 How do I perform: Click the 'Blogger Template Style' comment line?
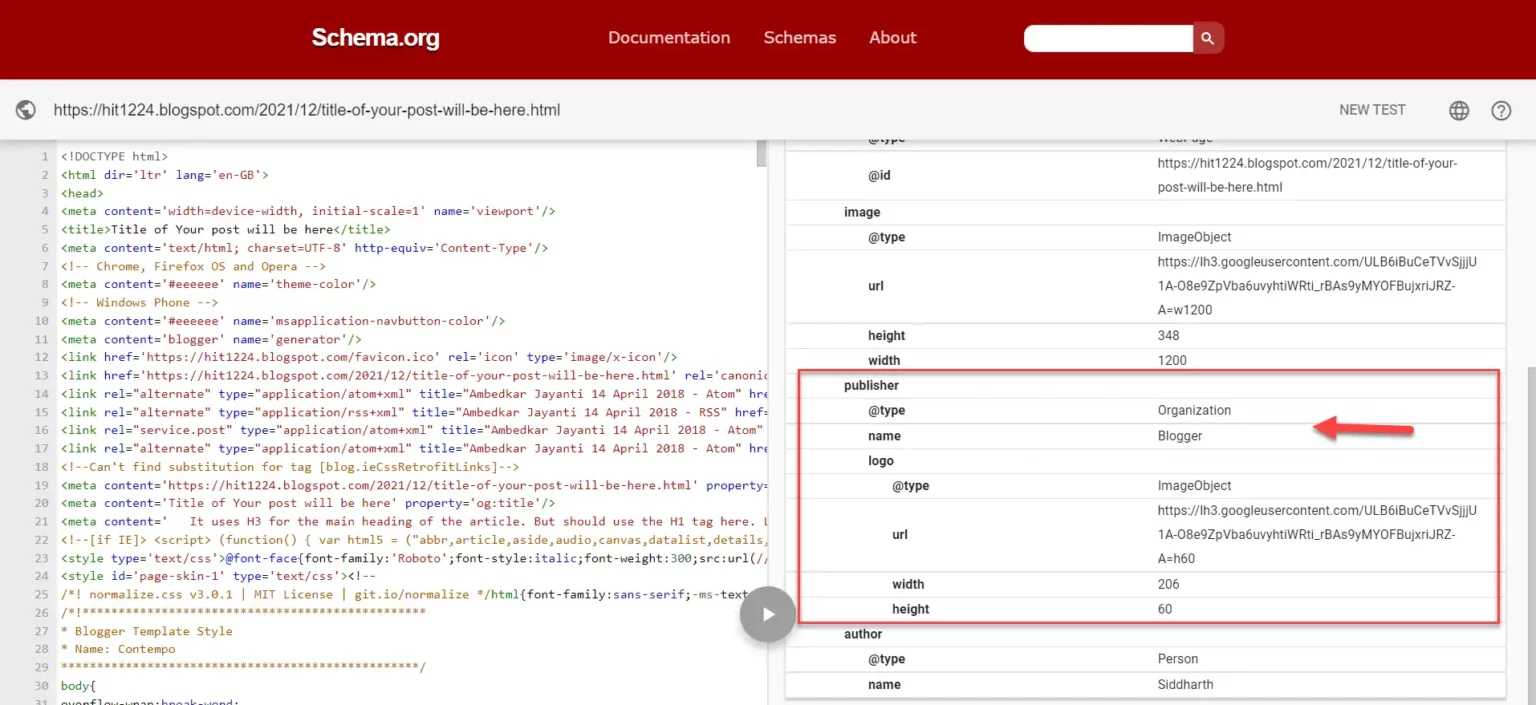[146, 631]
